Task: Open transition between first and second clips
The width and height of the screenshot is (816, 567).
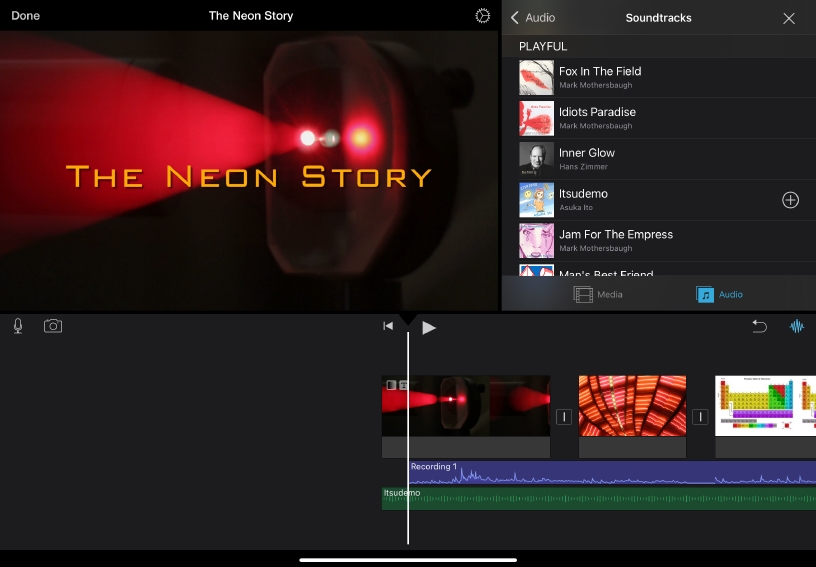Action: coord(564,417)
